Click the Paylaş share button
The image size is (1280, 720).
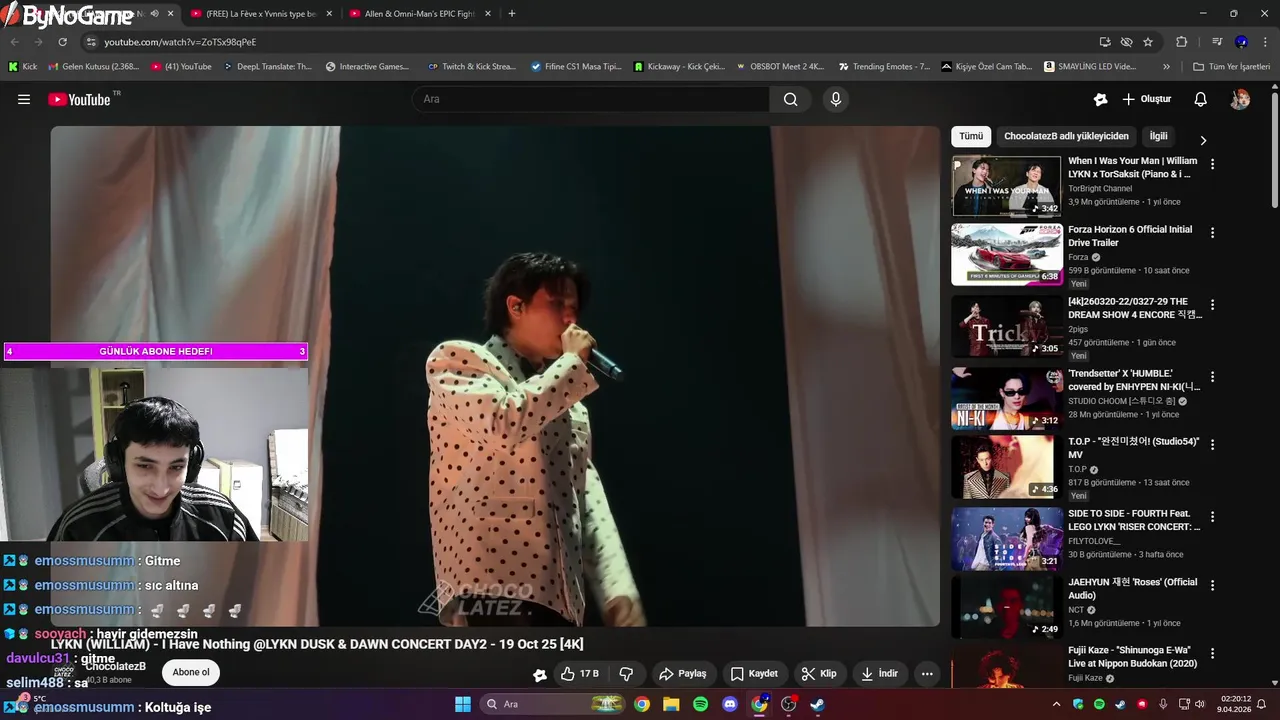(x=683, y=674)
